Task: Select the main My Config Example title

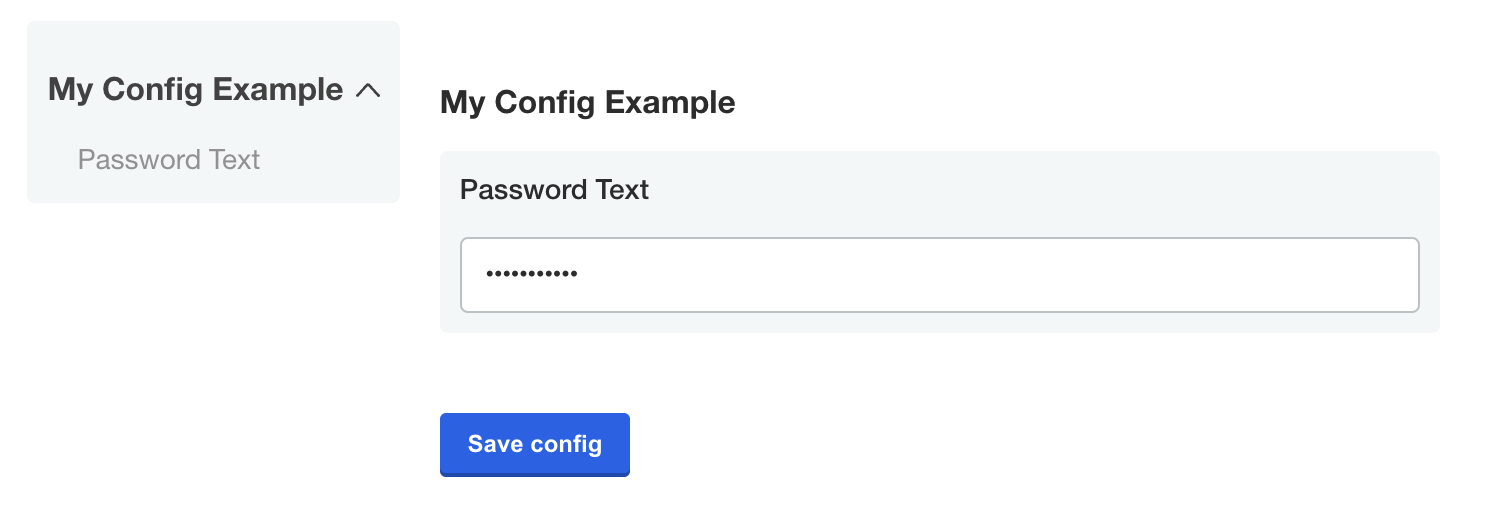Action: 587,102
